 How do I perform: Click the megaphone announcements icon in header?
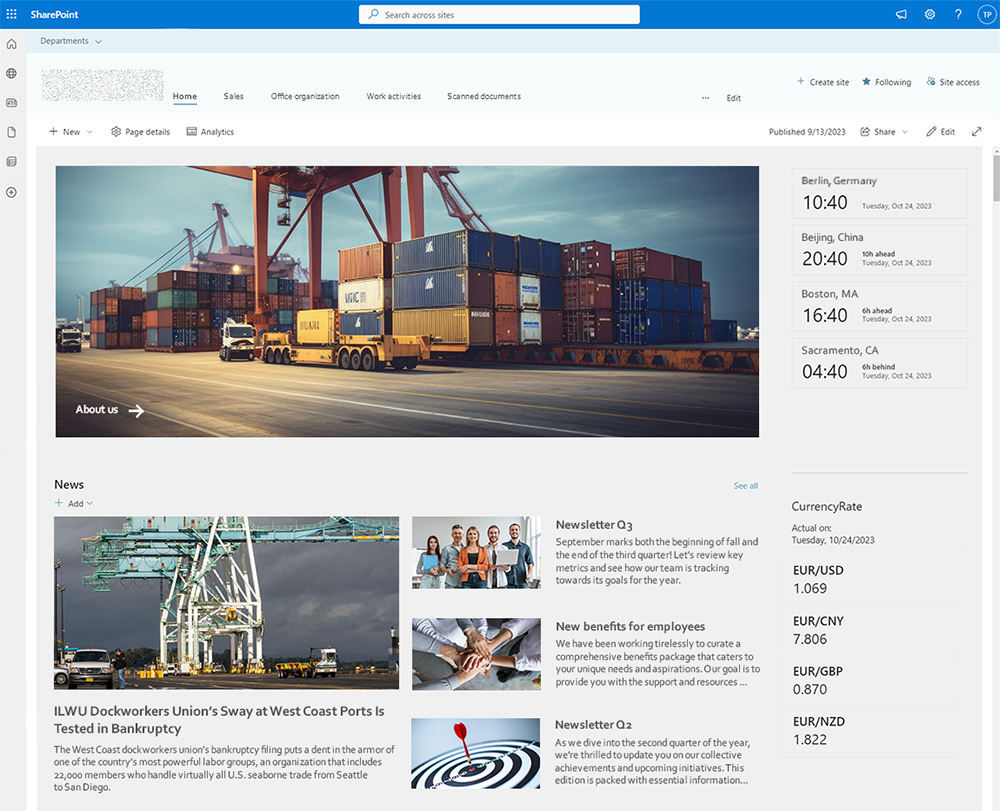pyautogui.click(x=901, y=14)
